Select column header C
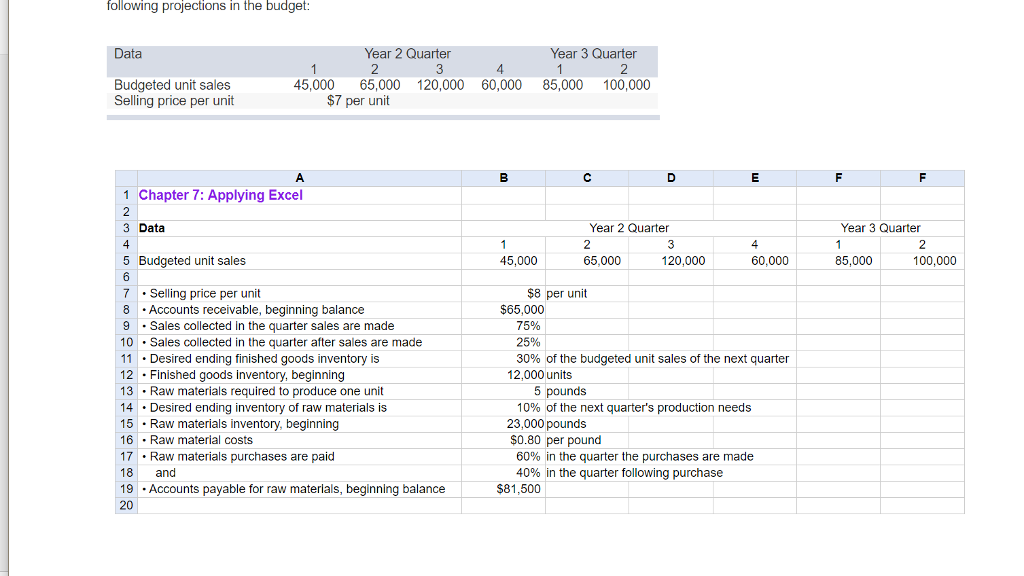This screenshot has height=576, width=1024. click(x=586, y=177)
